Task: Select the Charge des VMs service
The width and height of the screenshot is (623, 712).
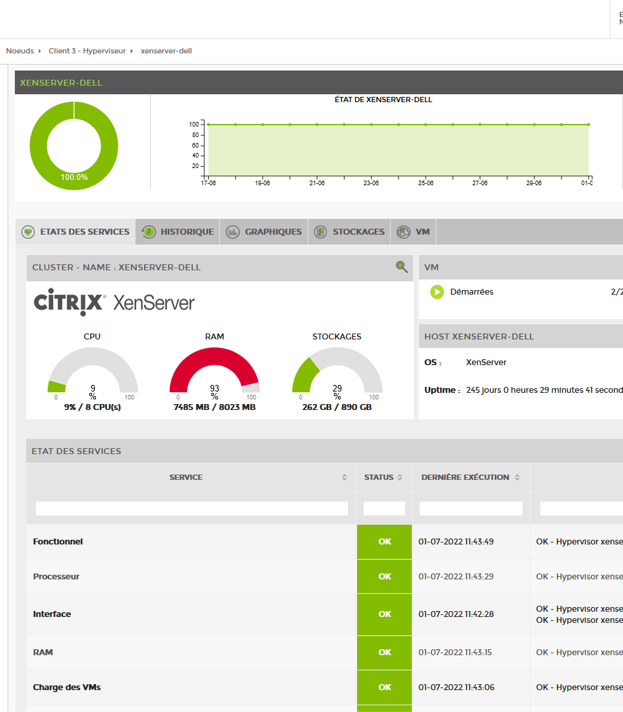Action: click(67, 687)
